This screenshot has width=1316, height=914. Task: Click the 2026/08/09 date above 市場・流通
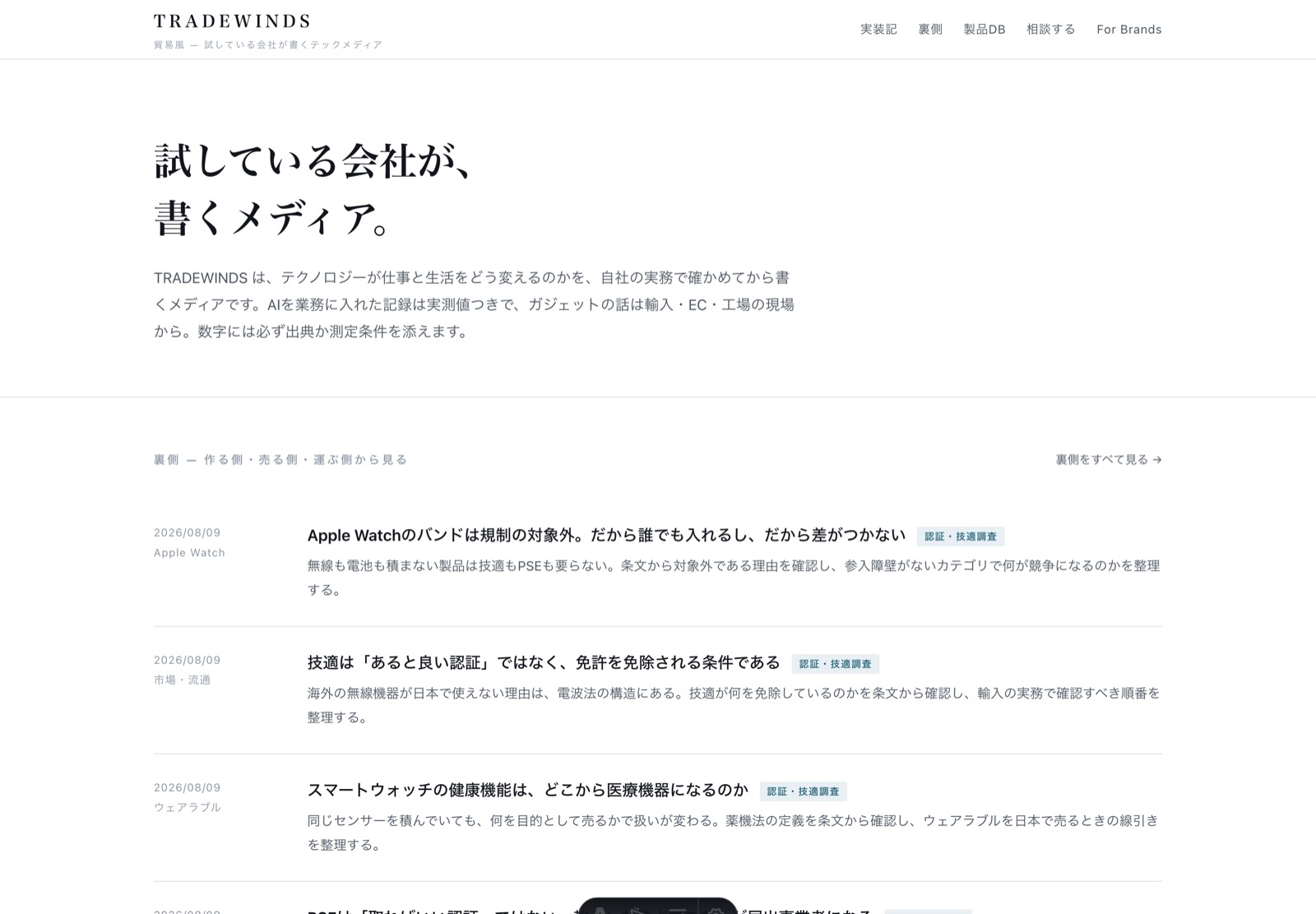coord(188,660)
